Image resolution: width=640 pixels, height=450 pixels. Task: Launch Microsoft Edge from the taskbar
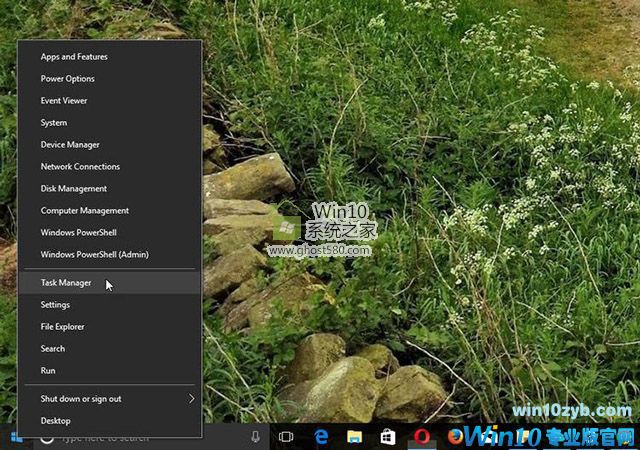click(x=322, y=437)
